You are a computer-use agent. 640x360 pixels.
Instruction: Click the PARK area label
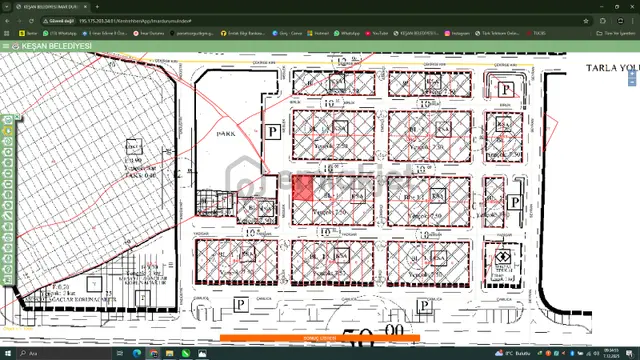(x=226, y=134)
